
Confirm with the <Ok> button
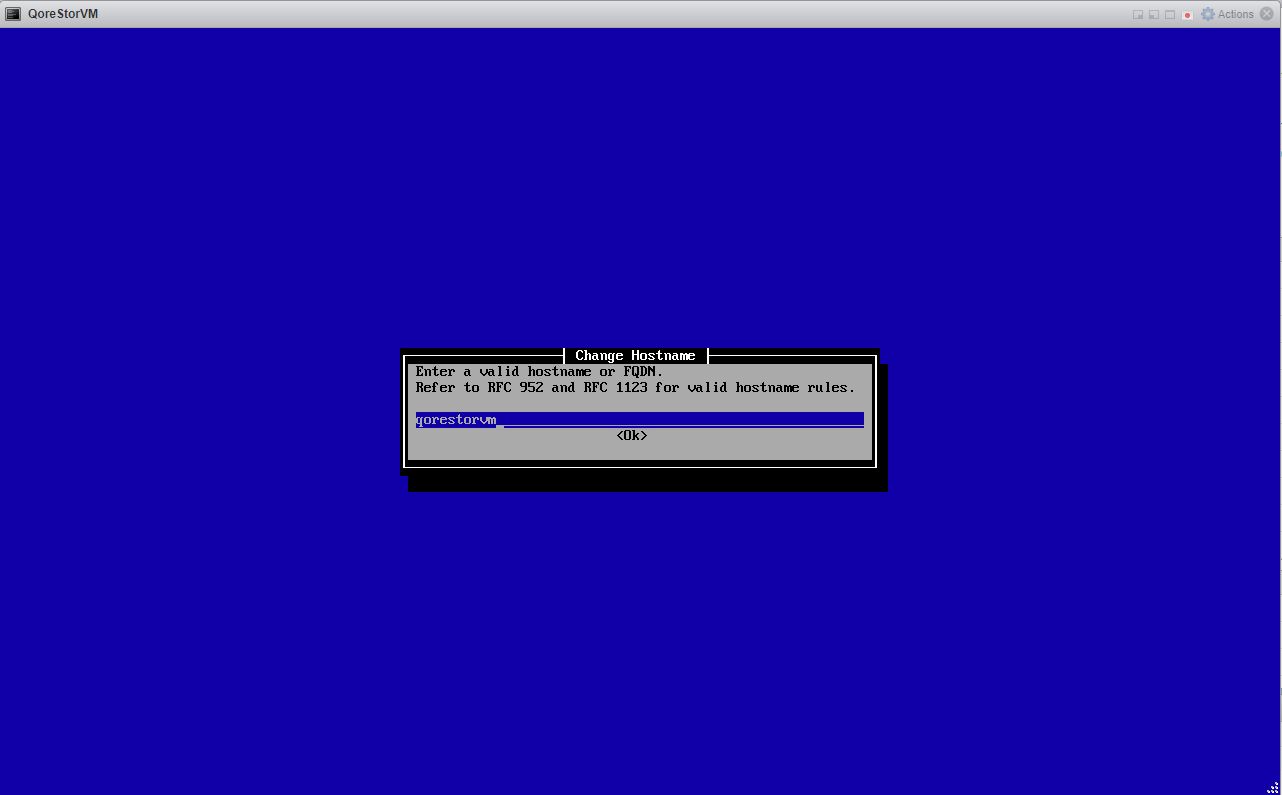(x=632, y=436)
